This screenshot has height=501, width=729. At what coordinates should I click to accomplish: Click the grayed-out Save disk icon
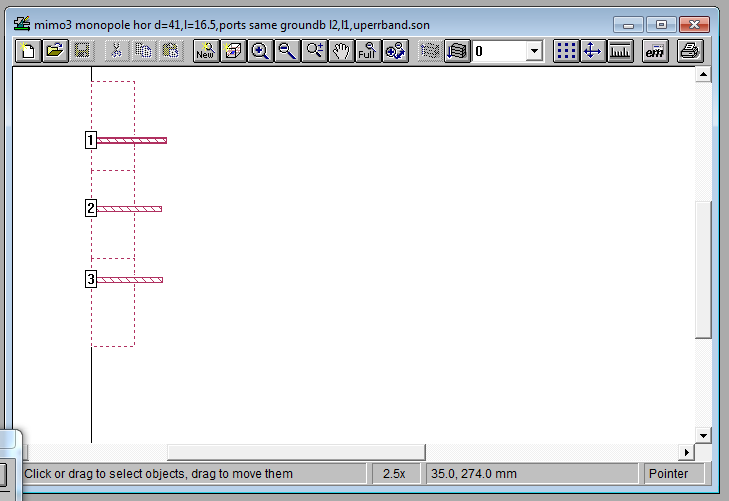[x=82, y=51]
